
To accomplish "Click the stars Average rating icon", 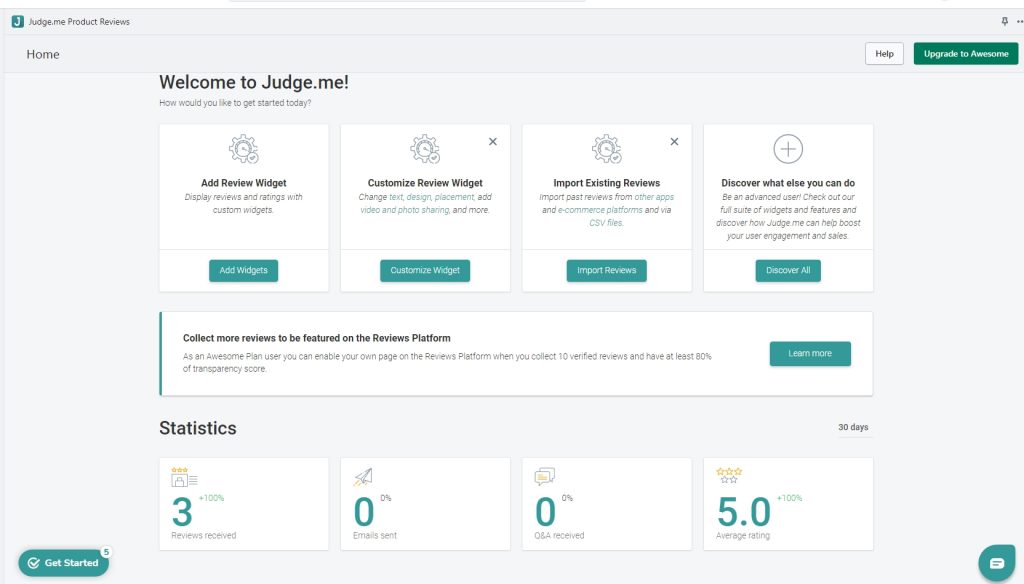I will tap(729, 475).
